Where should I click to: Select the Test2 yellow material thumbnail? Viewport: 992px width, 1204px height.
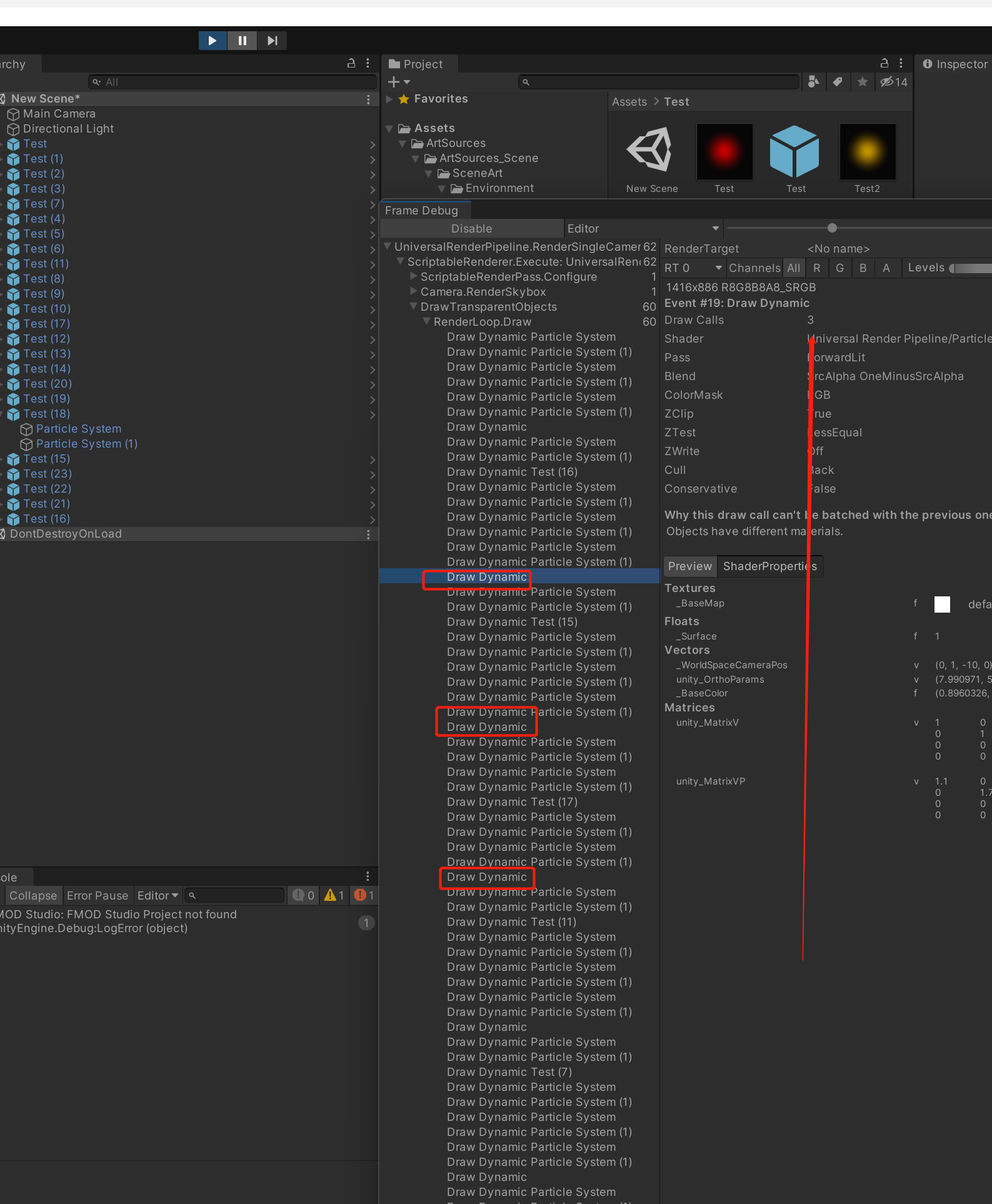[868, 151]
